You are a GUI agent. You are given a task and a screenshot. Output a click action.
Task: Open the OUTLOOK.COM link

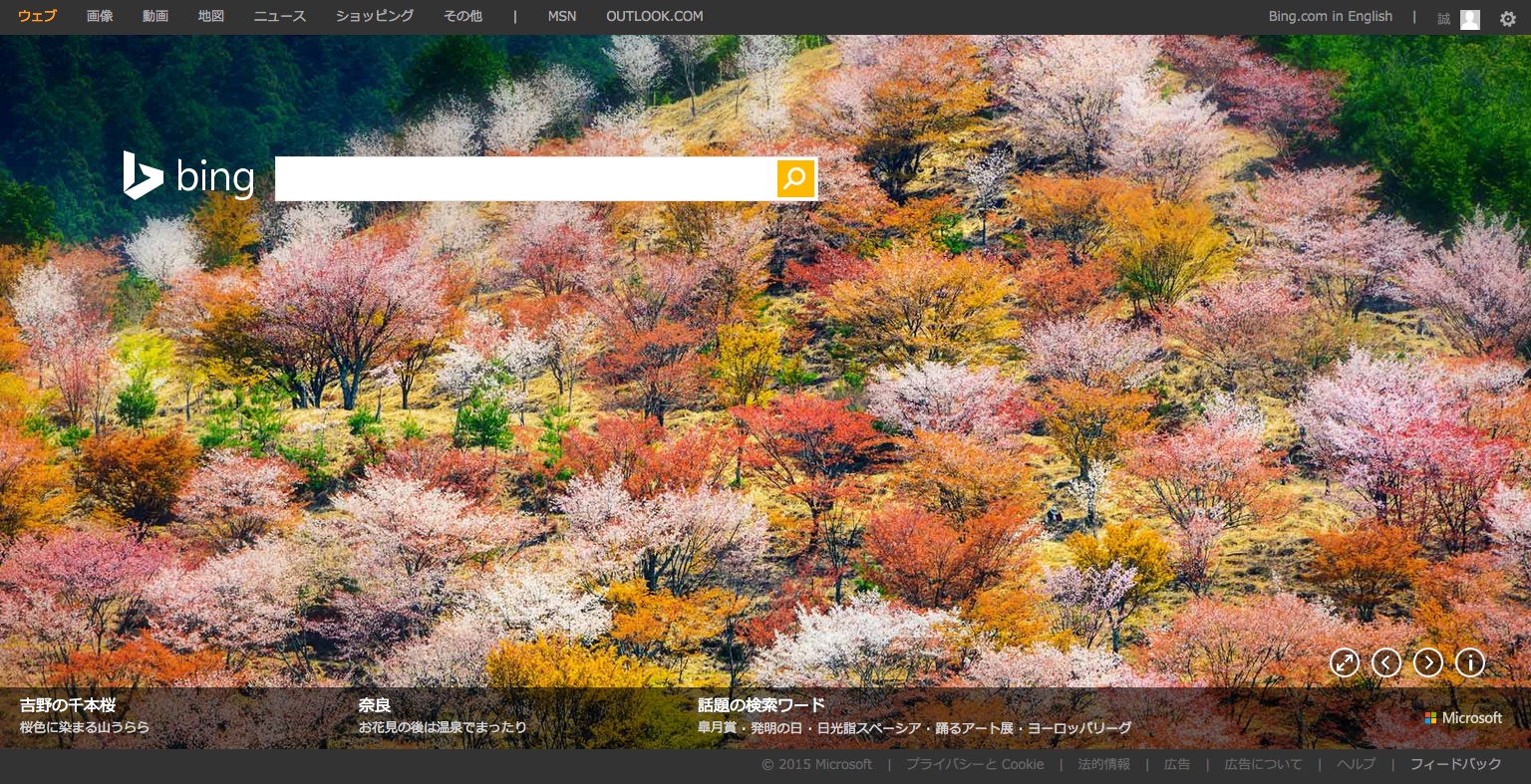[x=654, y=17]
